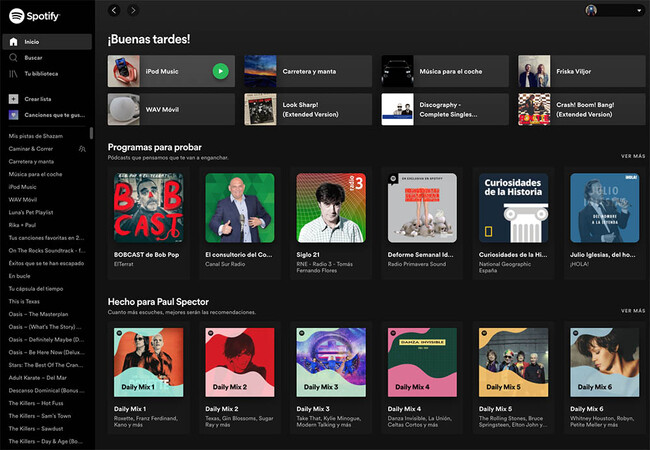Screen dimensions: 650x450
Task: Play the iPod Music playlist
Action: point(221,71)
